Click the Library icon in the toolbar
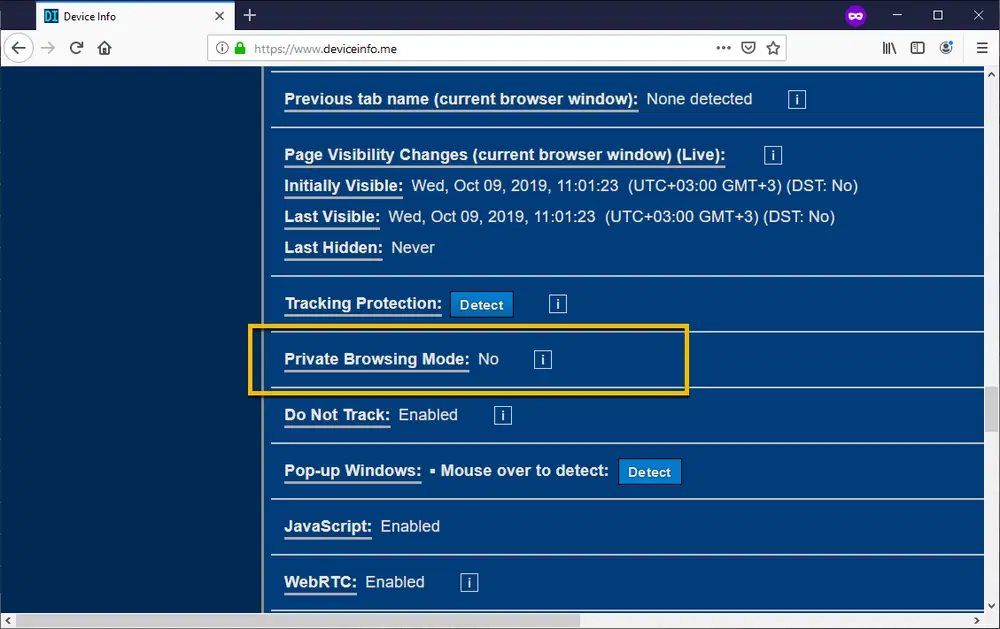This screenshot has height=629, width=1000. tap(889, 47)
